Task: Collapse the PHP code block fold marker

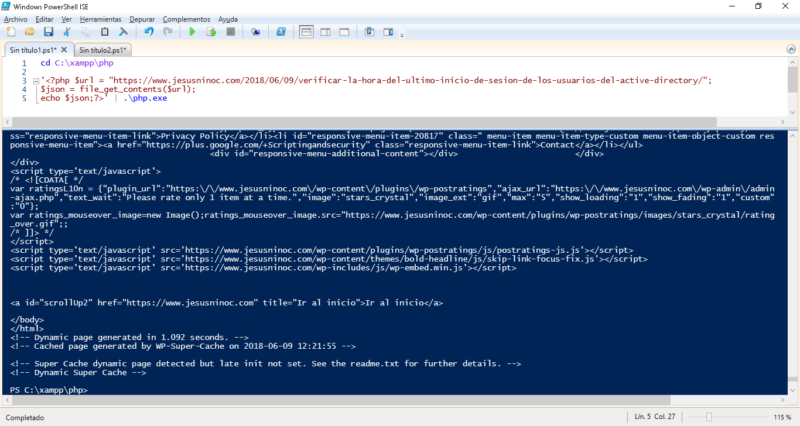Action: click(x=34, y=79)
